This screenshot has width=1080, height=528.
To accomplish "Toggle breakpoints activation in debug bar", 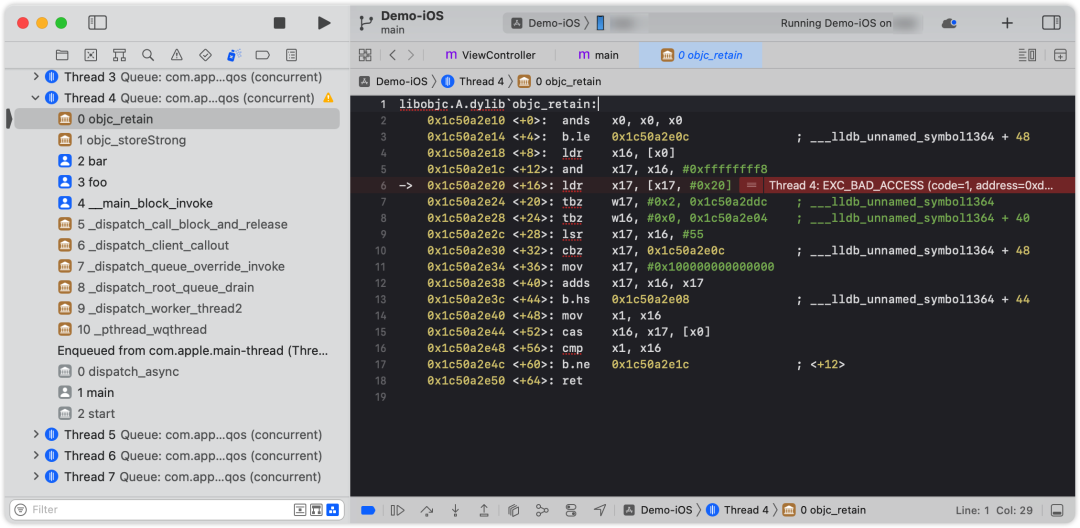I will 368,510.
